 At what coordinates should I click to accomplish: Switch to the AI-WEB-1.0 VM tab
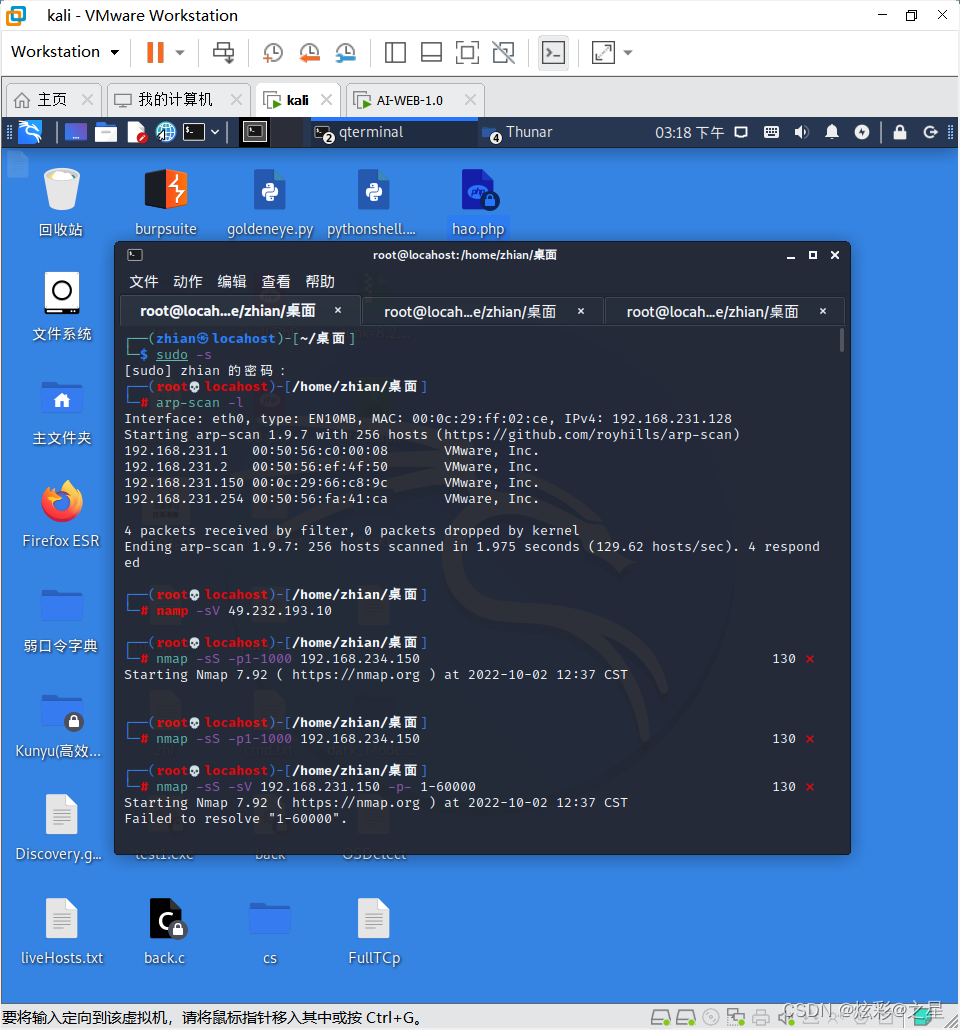point(408,99)
